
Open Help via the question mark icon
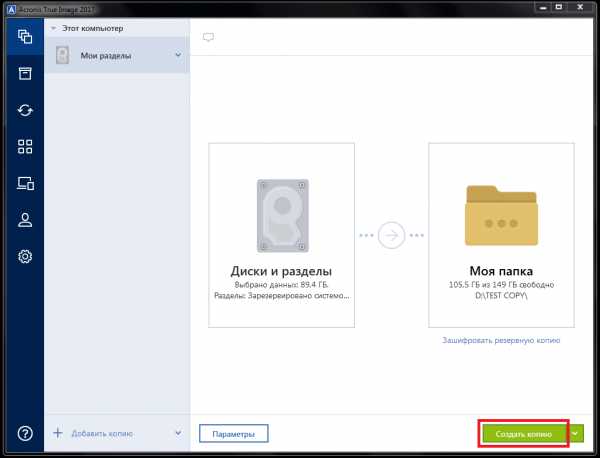[25, 433]
